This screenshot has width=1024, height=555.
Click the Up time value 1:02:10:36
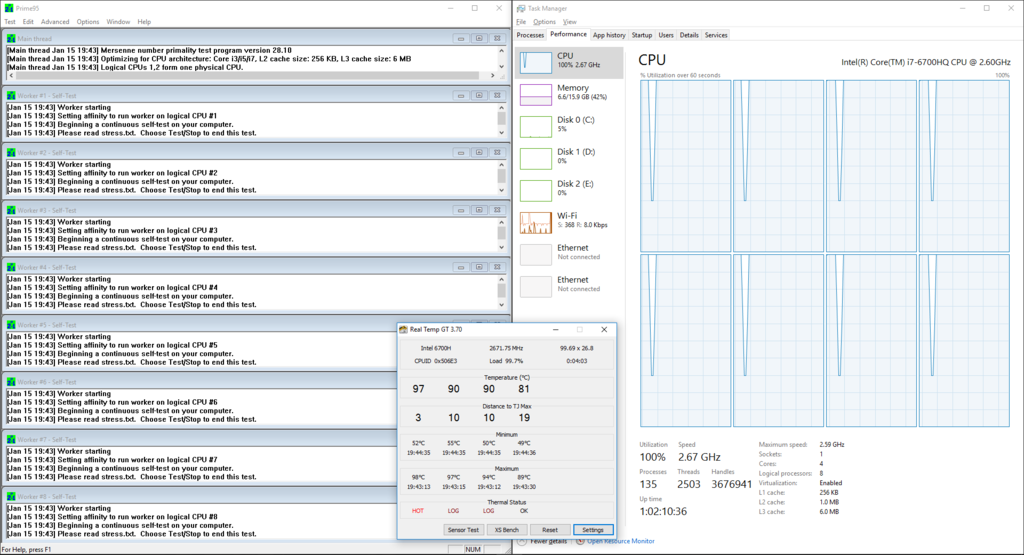click(663, 511)
